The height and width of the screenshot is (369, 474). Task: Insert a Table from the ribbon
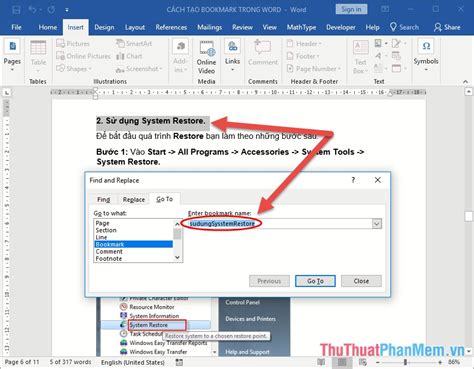(x=38, y=55)
